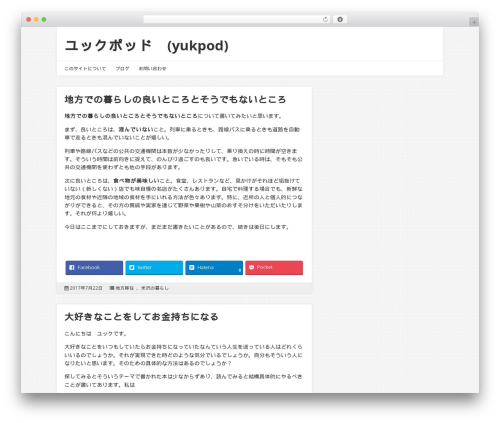Click the paragraph beginning 今日はここまでにしておきますが
Viewport: 500px width, 423px height.
coord(177,227)
